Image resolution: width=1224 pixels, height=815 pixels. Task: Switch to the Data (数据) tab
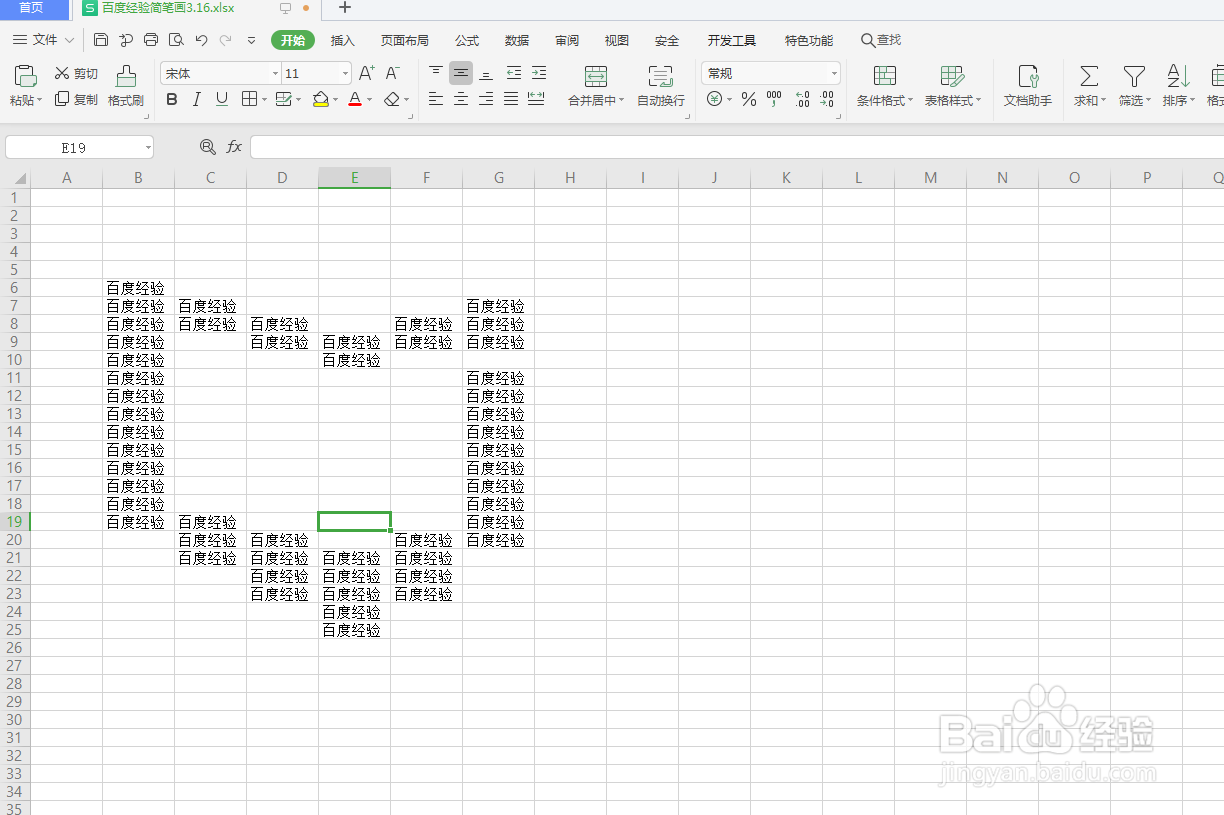pyautogui.click(x=517, y=40)
